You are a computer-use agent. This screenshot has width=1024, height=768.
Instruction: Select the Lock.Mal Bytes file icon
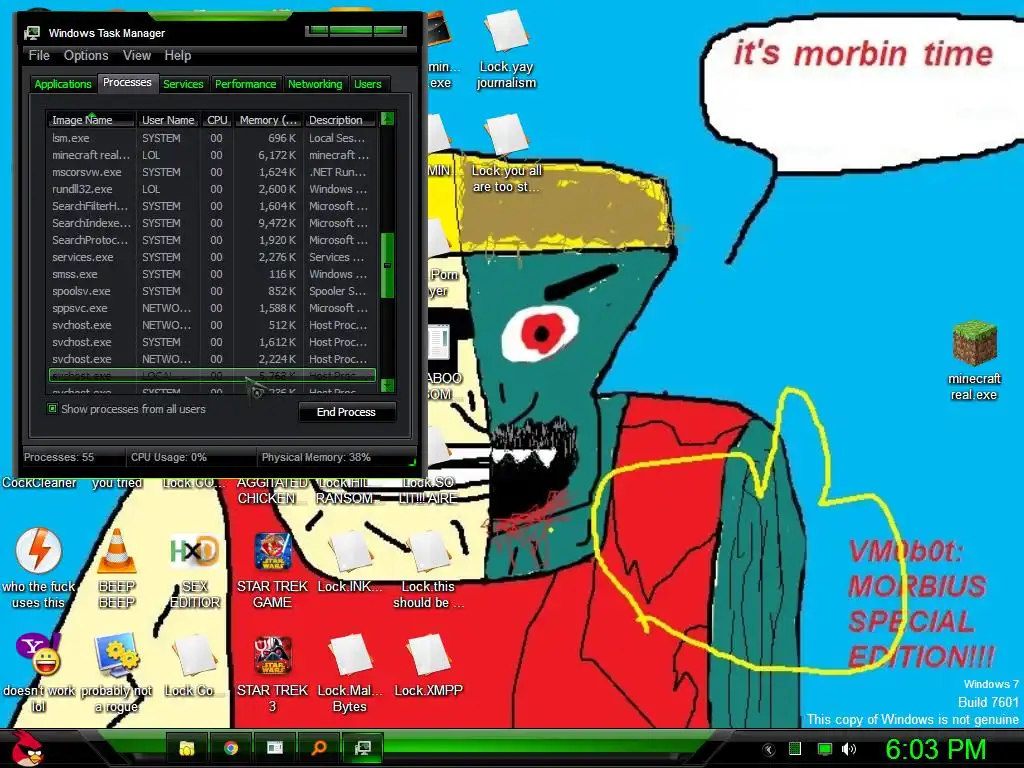(350, 674)
